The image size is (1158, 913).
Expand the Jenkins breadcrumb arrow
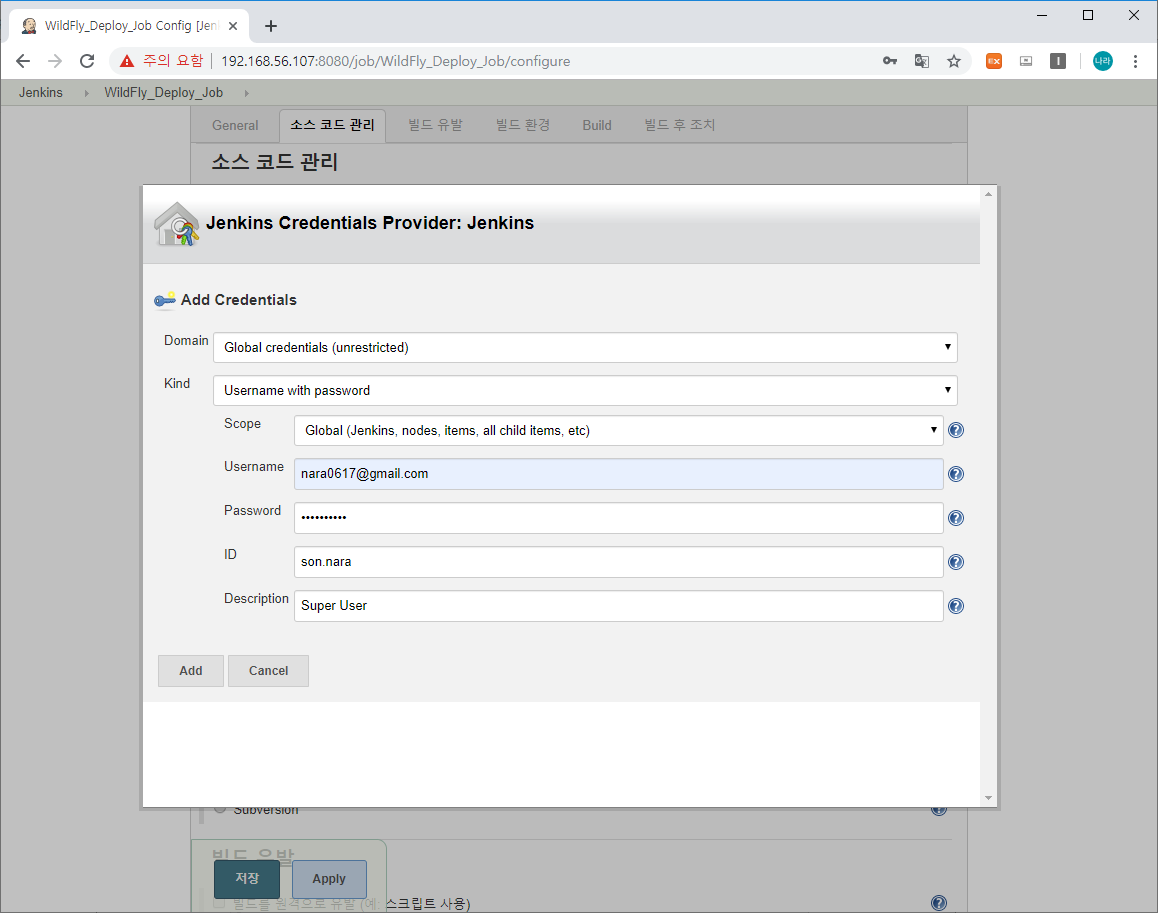click(x=86, y=93)
